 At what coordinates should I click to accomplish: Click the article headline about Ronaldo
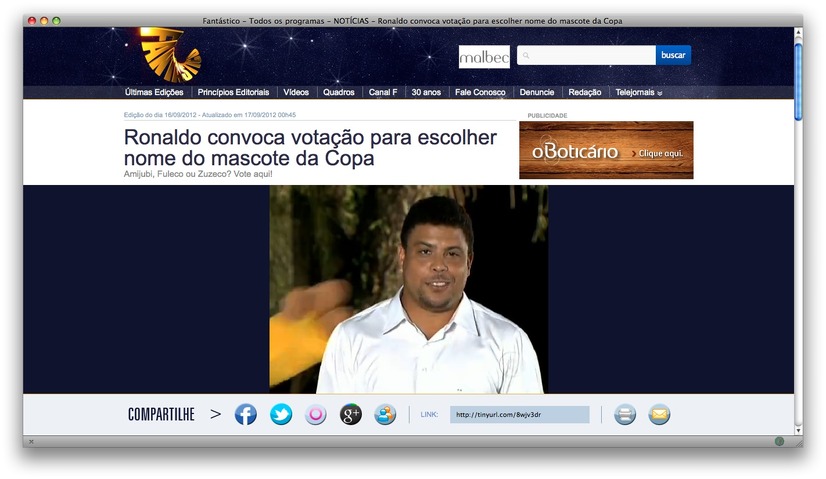[x=310, y=148]
